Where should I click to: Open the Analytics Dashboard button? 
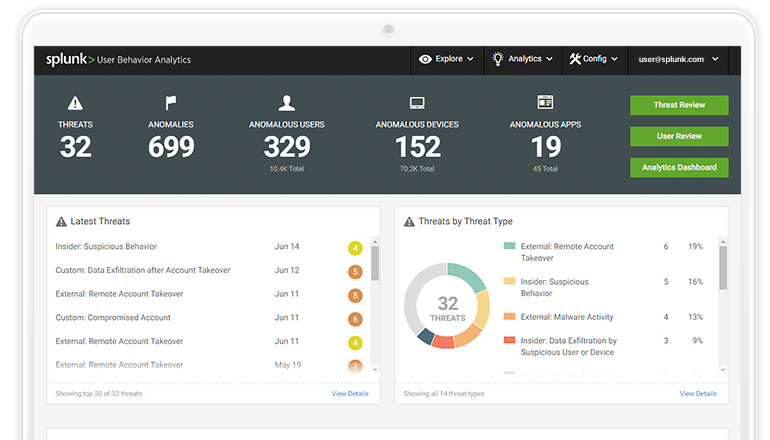click(679, 168)
